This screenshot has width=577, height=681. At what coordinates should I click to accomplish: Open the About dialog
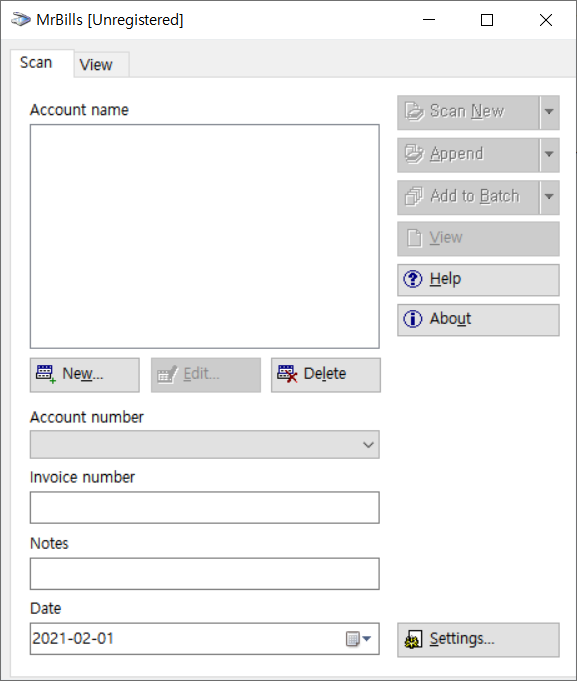click(478, 320)
